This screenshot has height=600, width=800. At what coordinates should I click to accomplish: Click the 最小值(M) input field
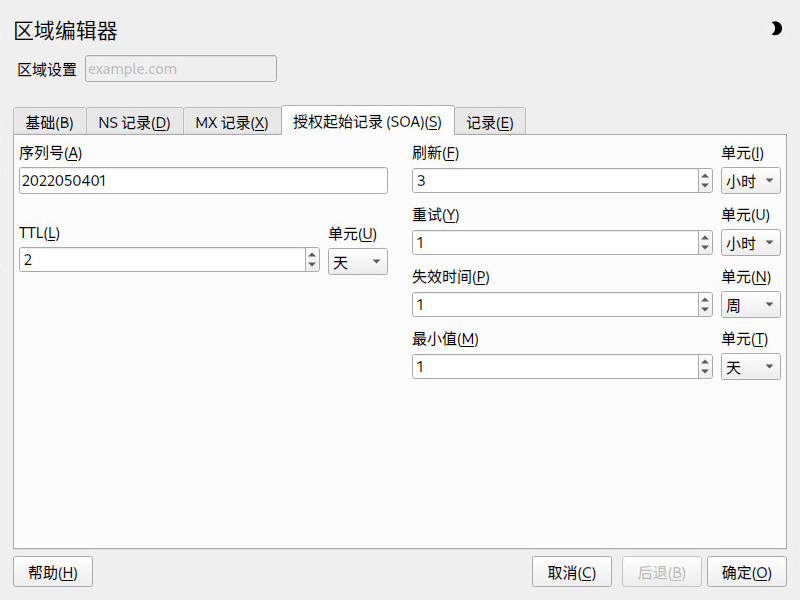555,367
